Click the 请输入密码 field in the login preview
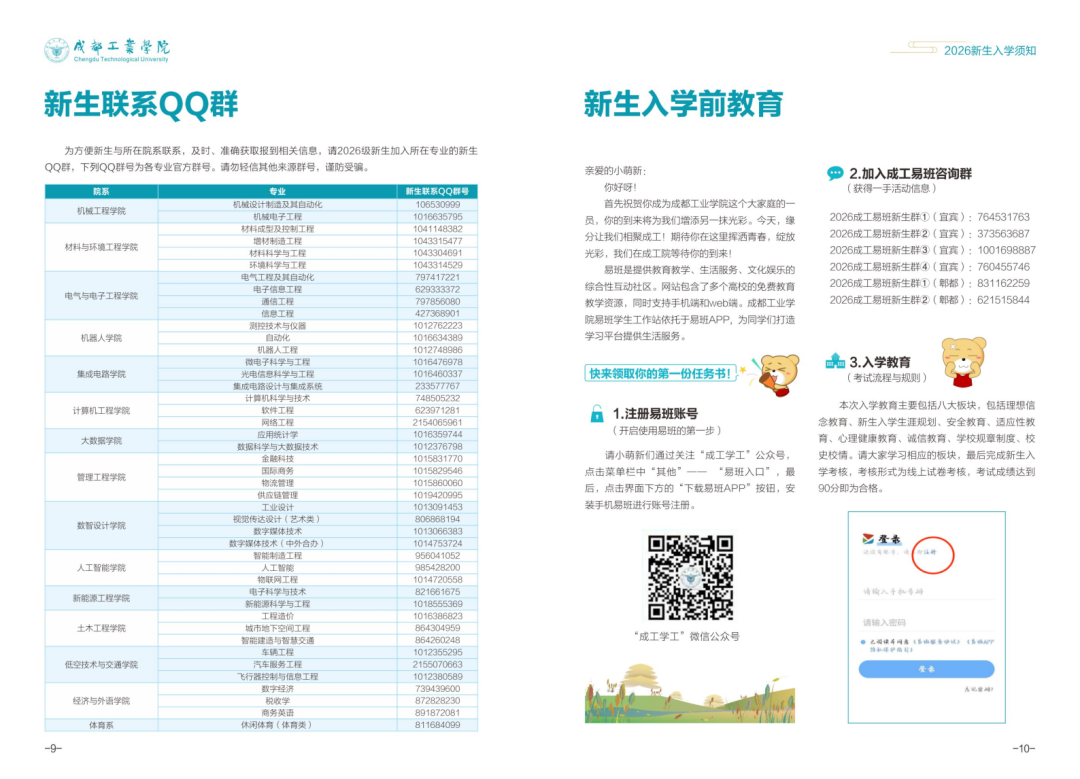 928,622
